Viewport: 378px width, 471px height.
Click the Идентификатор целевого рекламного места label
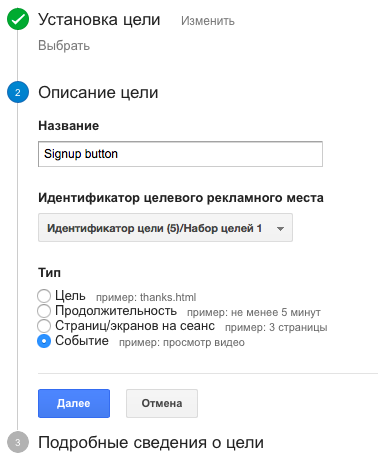(181, 198)
